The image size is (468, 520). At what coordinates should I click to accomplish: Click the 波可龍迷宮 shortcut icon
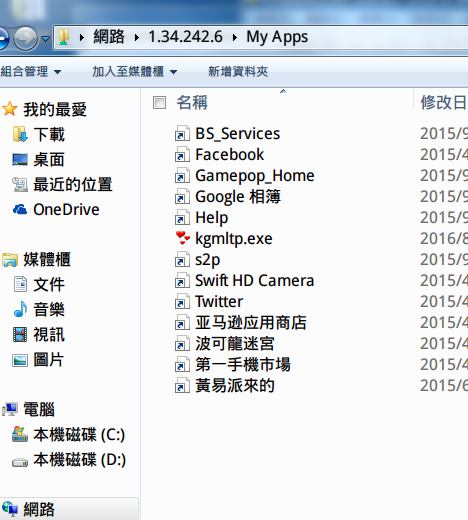coord(182,344)
